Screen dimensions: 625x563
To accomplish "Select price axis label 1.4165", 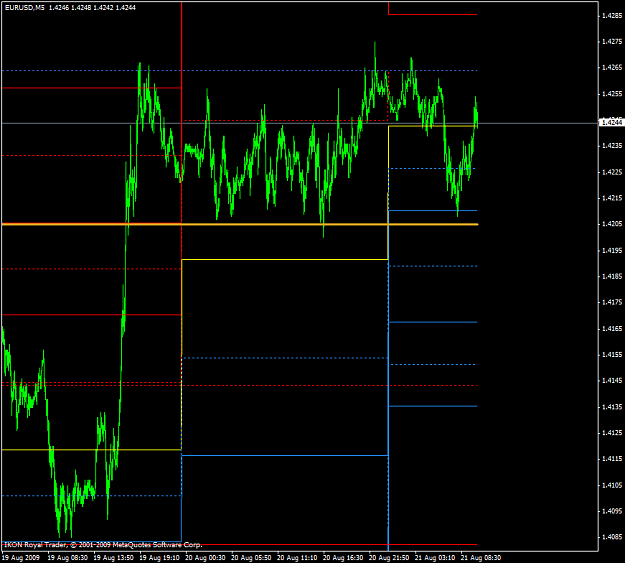I will [x=612, y=329].
